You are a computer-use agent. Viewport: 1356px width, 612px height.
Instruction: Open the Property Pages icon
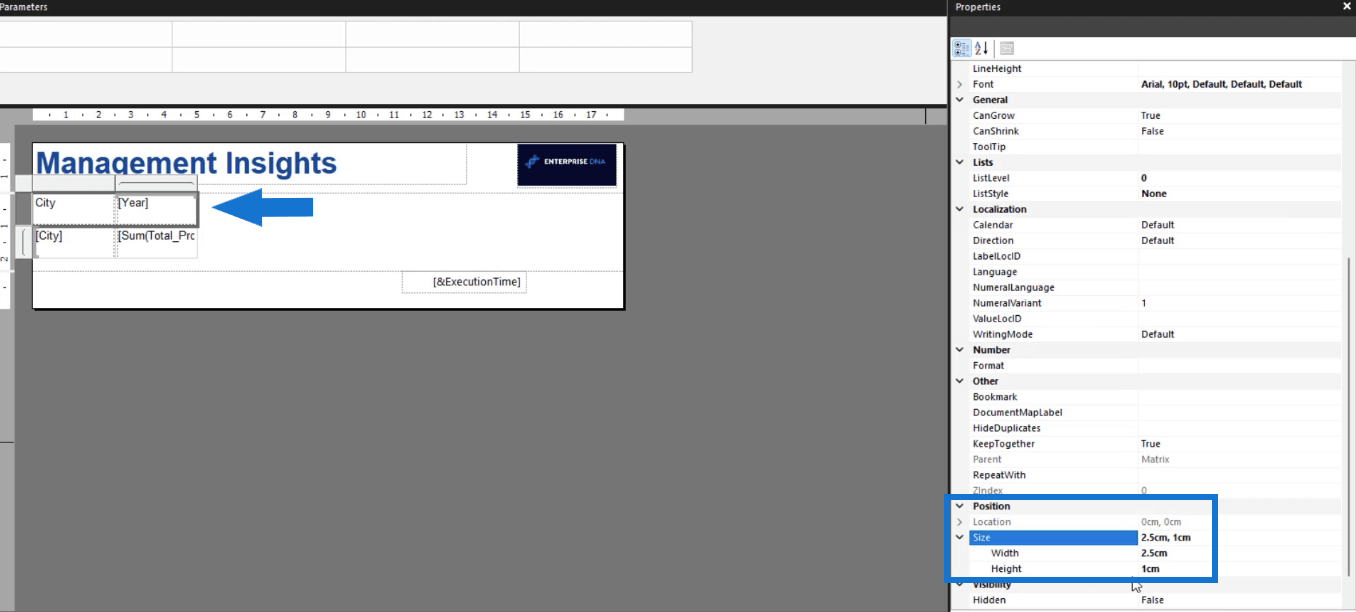click(x=1007, y=48)
